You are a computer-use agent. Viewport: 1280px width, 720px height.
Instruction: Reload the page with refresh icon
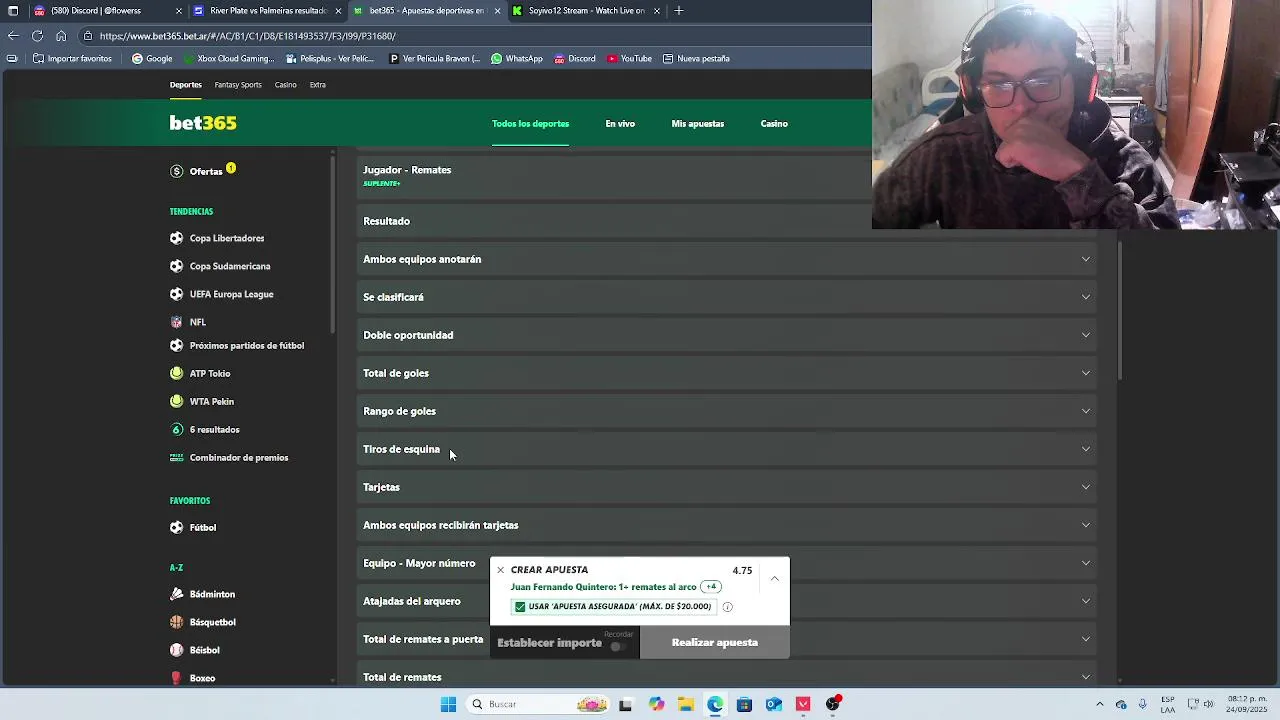[x=37, y=36]
